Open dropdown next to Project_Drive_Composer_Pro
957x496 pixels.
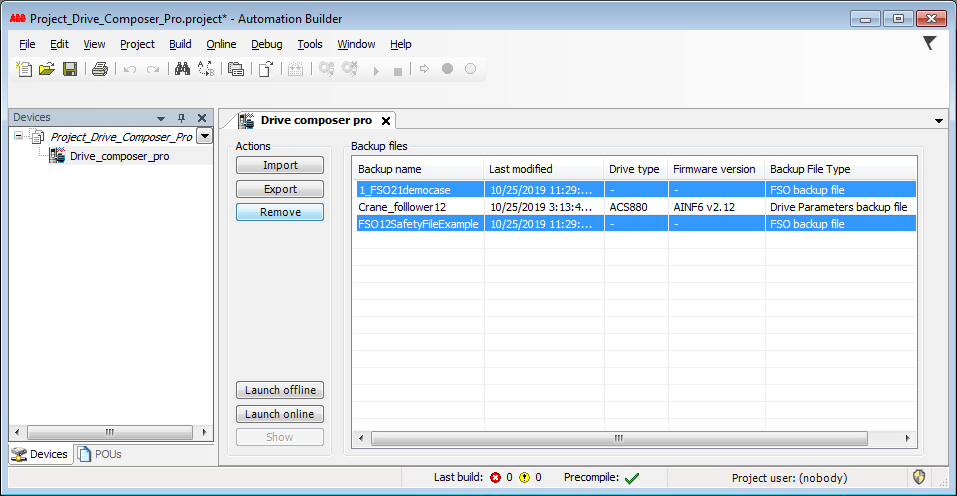pos(205,136)
